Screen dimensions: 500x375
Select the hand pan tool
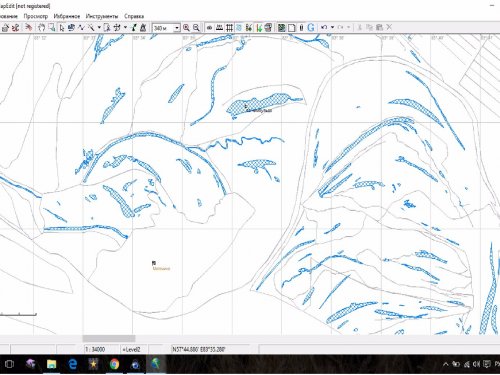[41, 28]
